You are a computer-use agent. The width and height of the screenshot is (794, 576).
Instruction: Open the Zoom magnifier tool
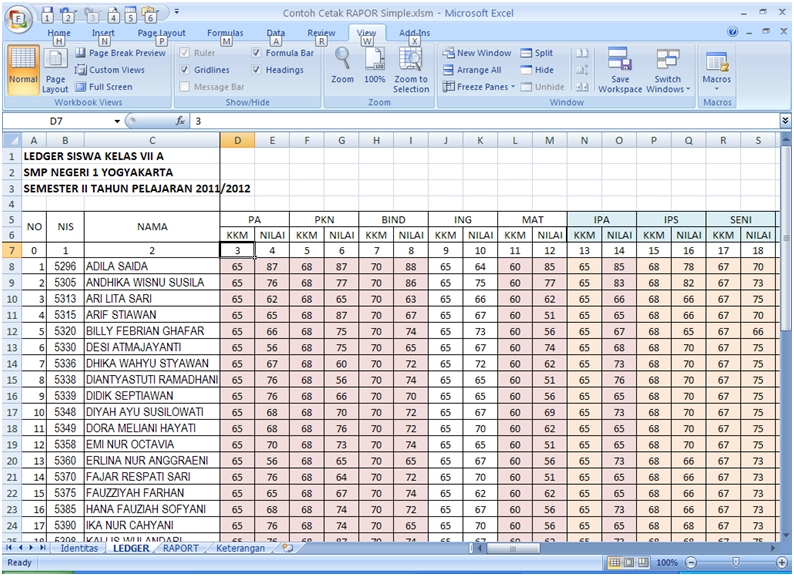tap(342, 66)
